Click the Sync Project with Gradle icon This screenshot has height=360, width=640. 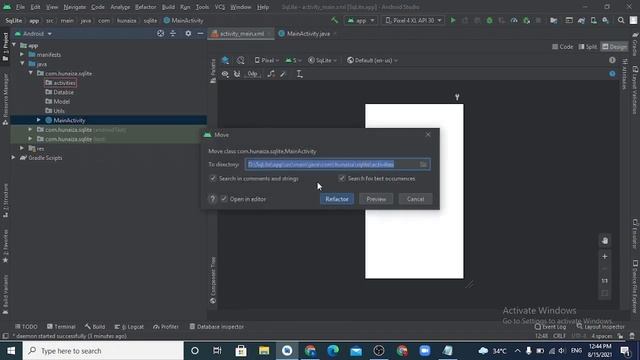(x=581, y=20)
